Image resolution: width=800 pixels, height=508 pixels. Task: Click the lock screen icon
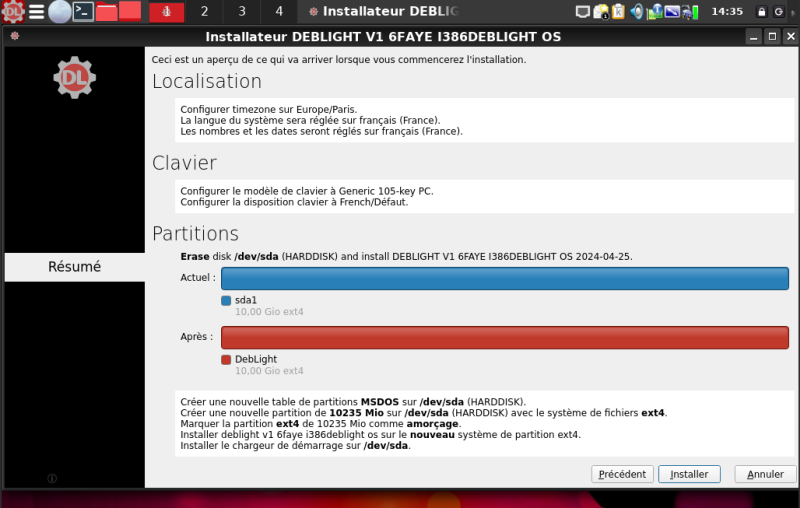[x=762, y=12]
